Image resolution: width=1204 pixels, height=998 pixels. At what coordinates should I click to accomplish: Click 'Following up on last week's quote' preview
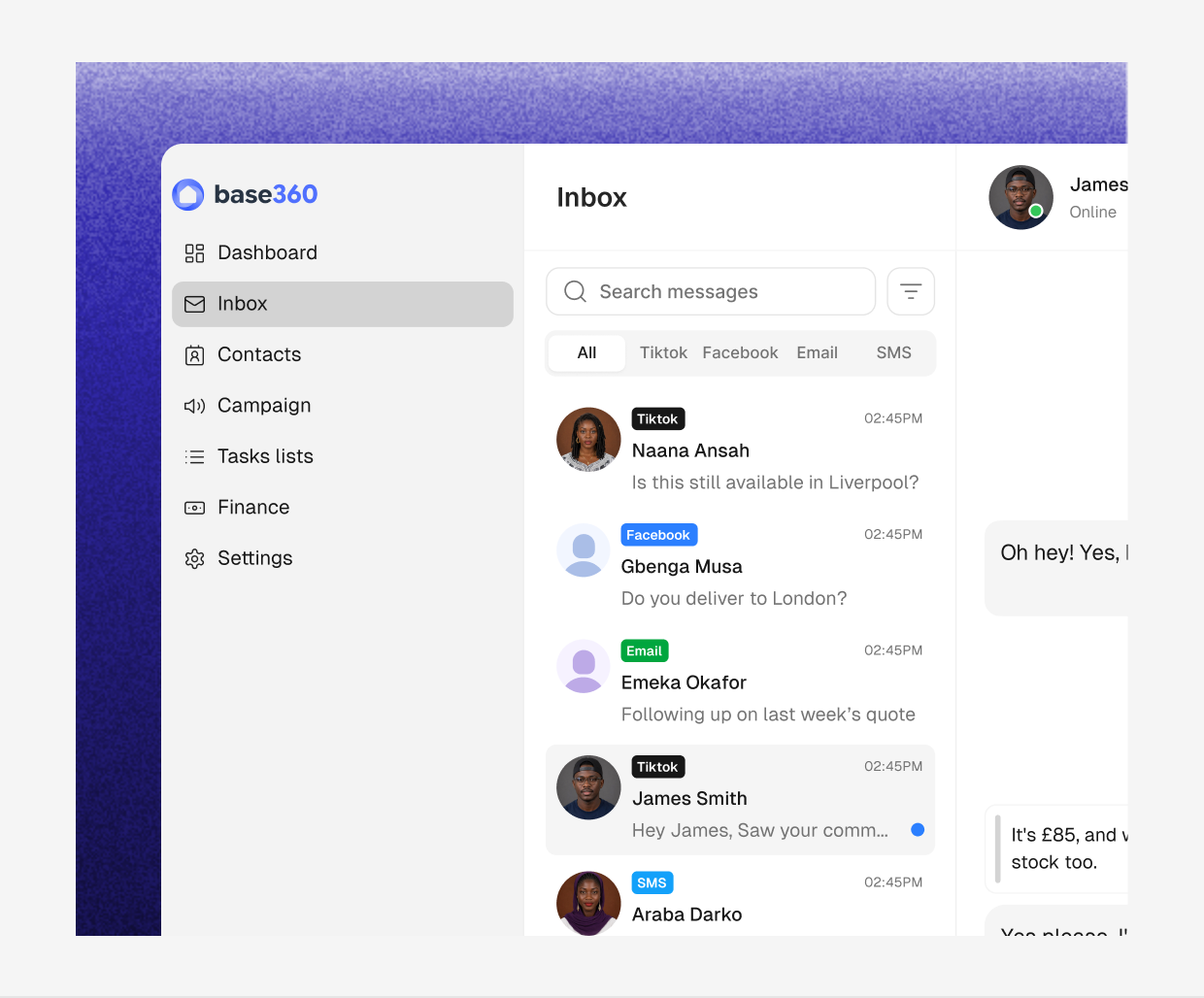point(768,715)
